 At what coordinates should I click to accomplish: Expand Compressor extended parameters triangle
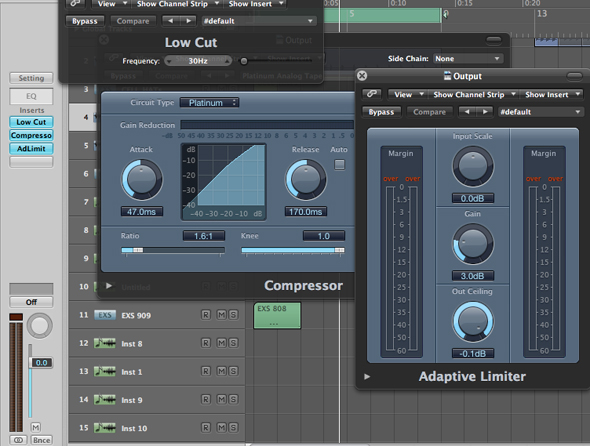(109, 286)
